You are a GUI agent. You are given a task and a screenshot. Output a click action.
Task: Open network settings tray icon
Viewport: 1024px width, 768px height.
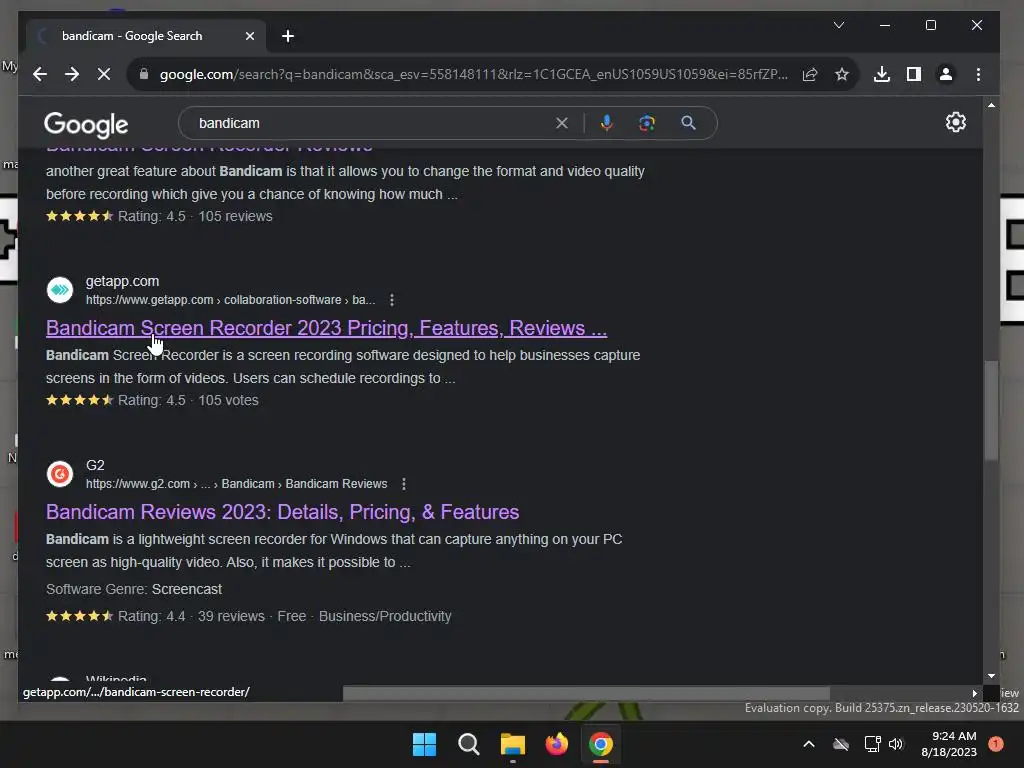pyautogui.click(x=872, y=744)
